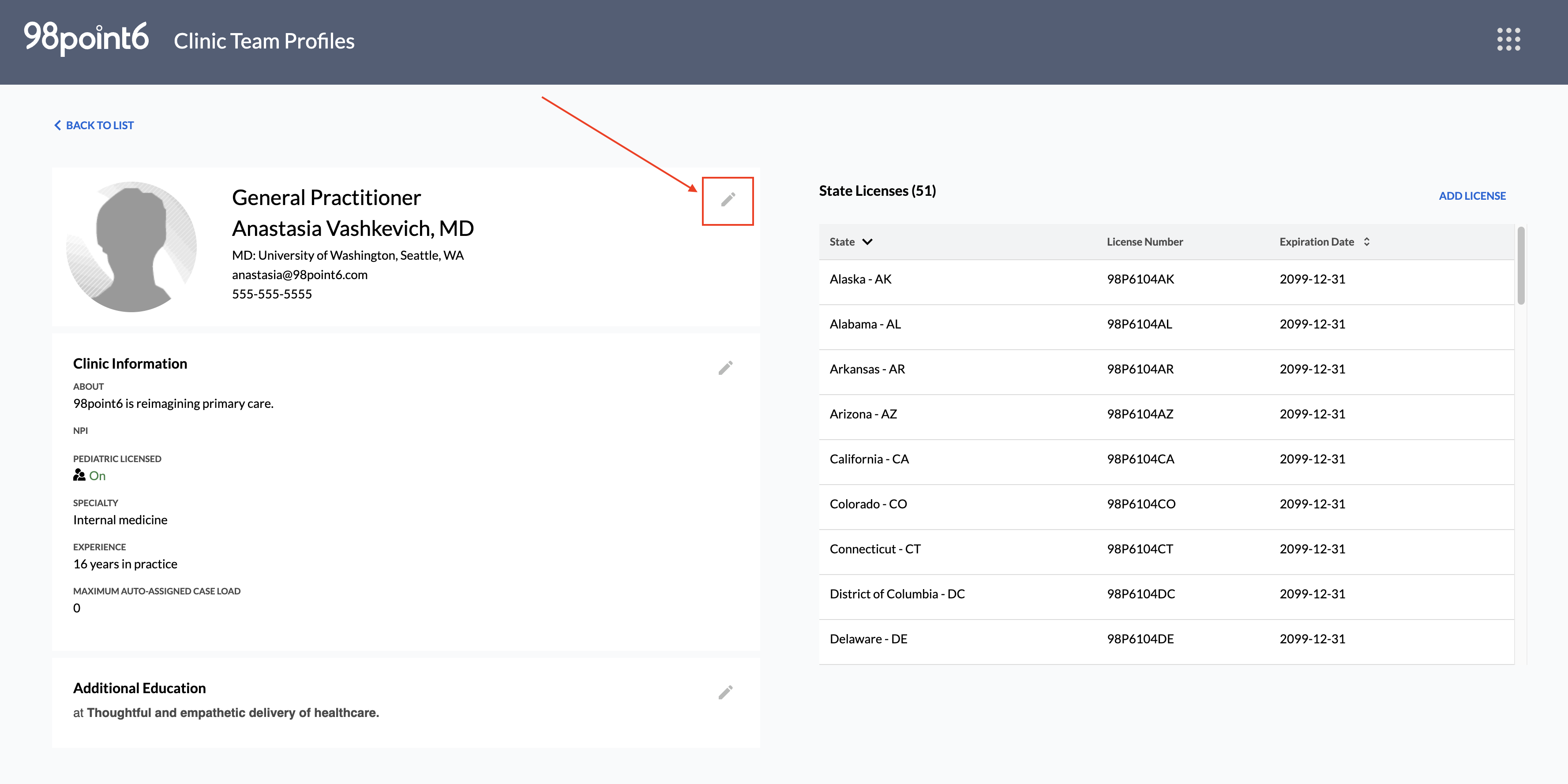Screen dimensions: 1568x784
Task: Click the profile avatar placeholder image
Action: (x=131, y=247)
